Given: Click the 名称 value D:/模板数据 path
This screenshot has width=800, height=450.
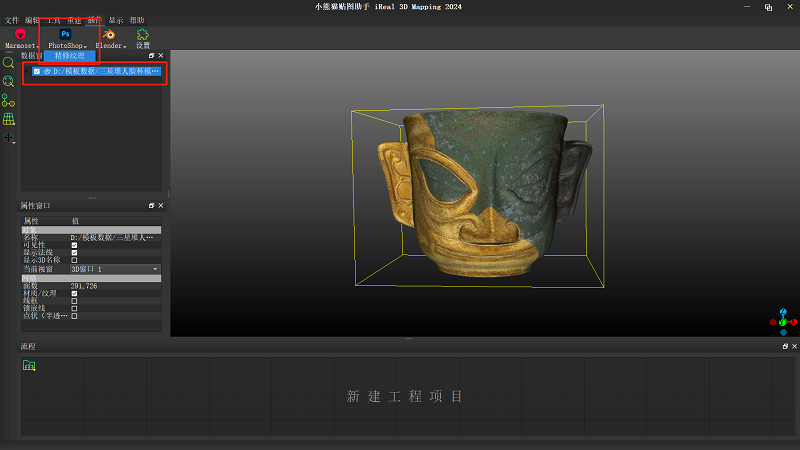Looking at the screenshot, I should pos(112,238).
